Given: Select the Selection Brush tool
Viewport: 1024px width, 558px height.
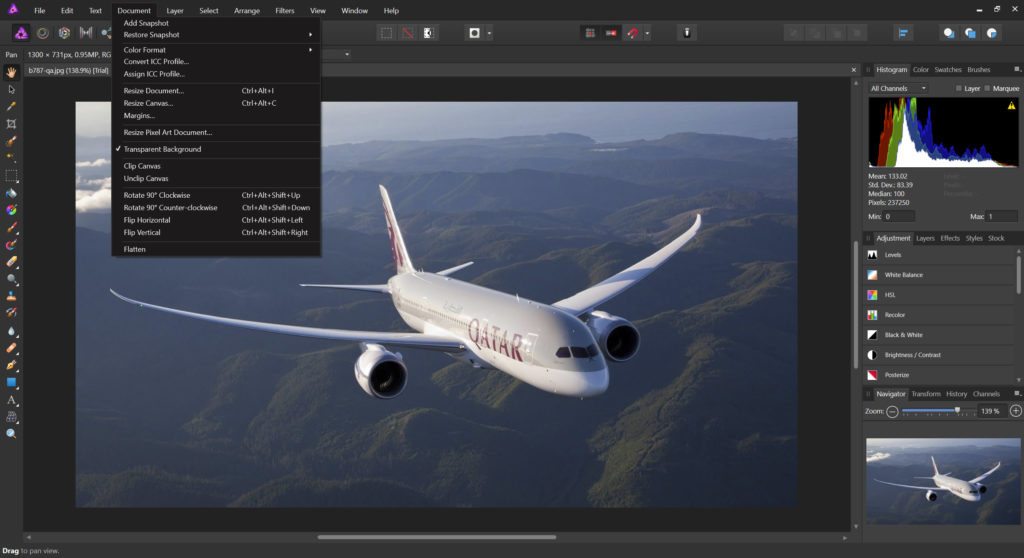Looking at the screenshot, I should (x=11, y=141).
